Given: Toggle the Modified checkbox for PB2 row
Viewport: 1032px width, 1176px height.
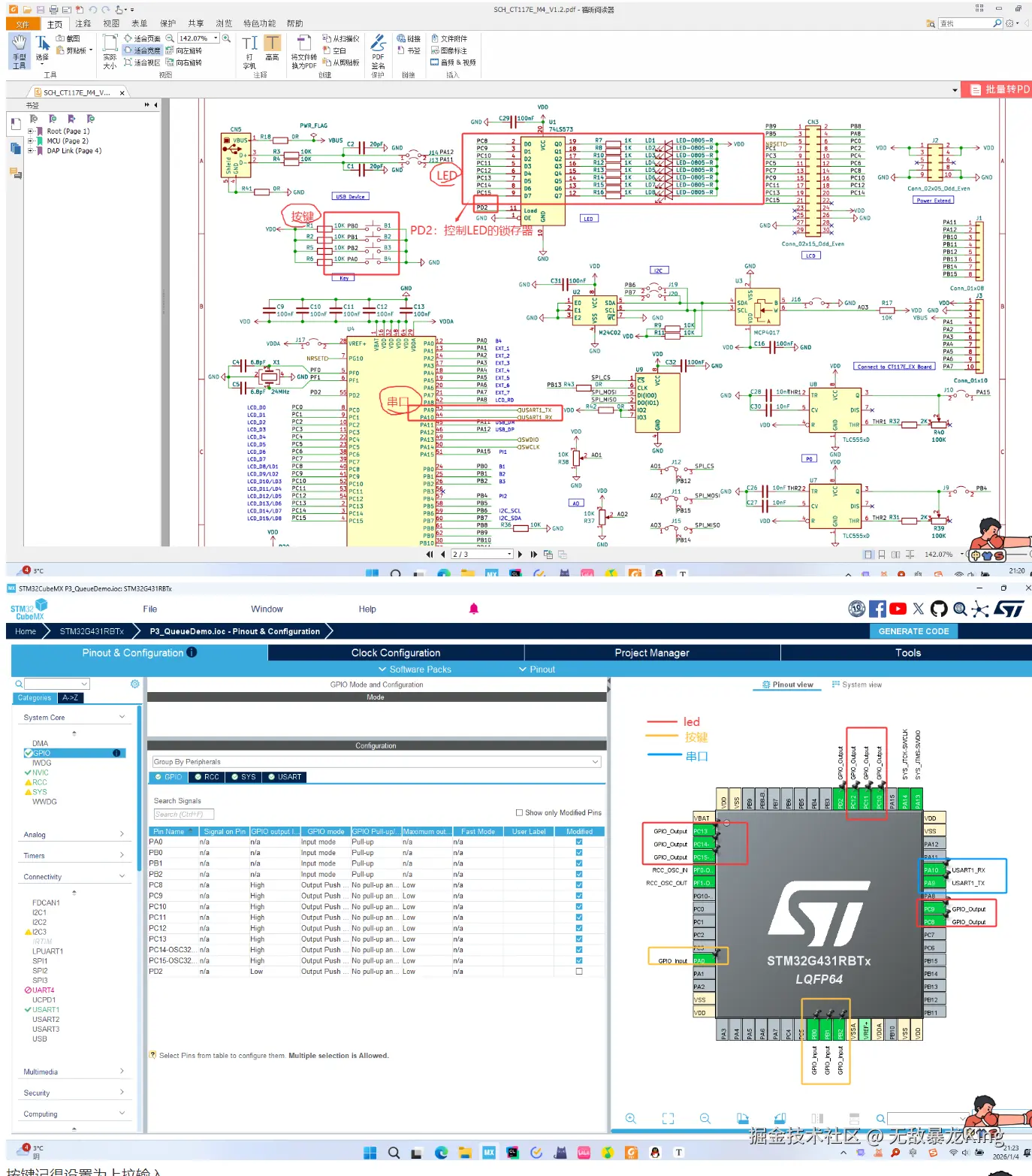Looking at the screenshot, I should pos(579,874).
